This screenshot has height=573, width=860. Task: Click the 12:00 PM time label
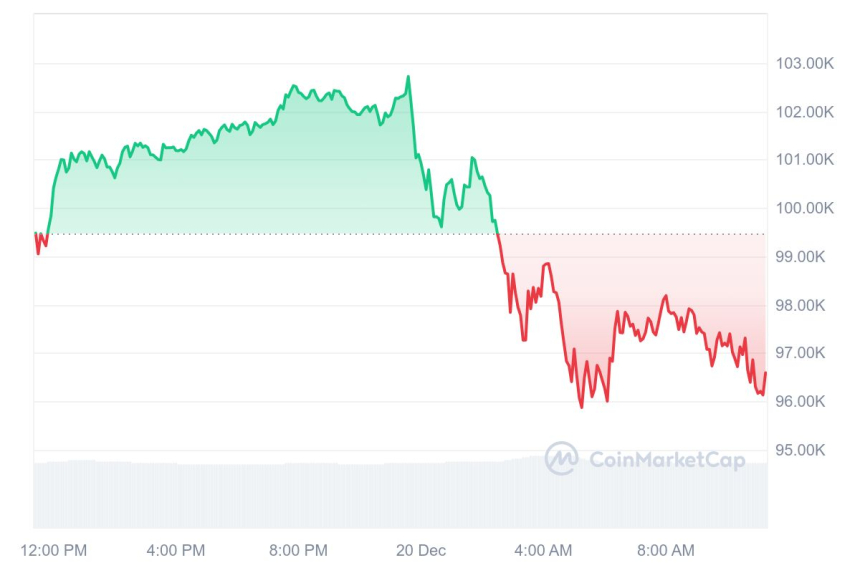coord(54,550)
